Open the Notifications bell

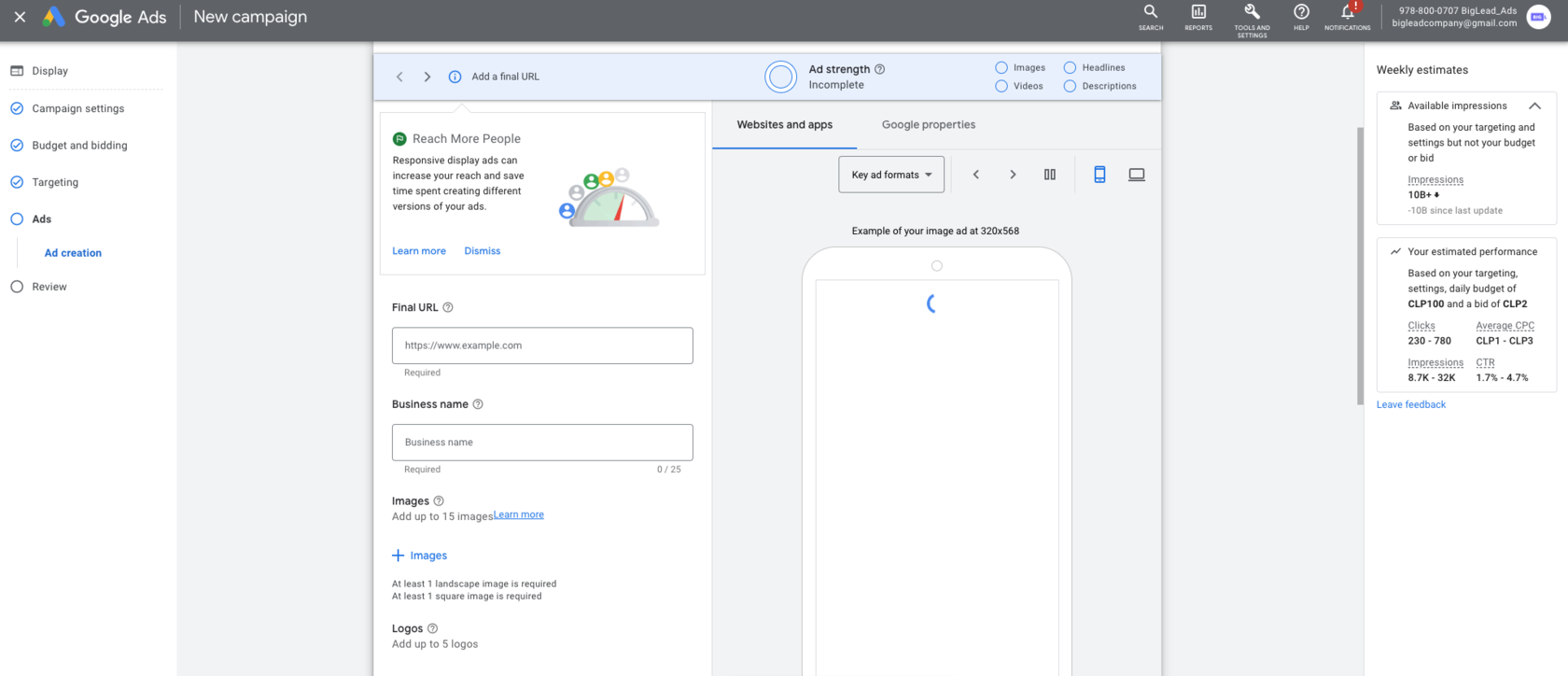point(1347,16)
